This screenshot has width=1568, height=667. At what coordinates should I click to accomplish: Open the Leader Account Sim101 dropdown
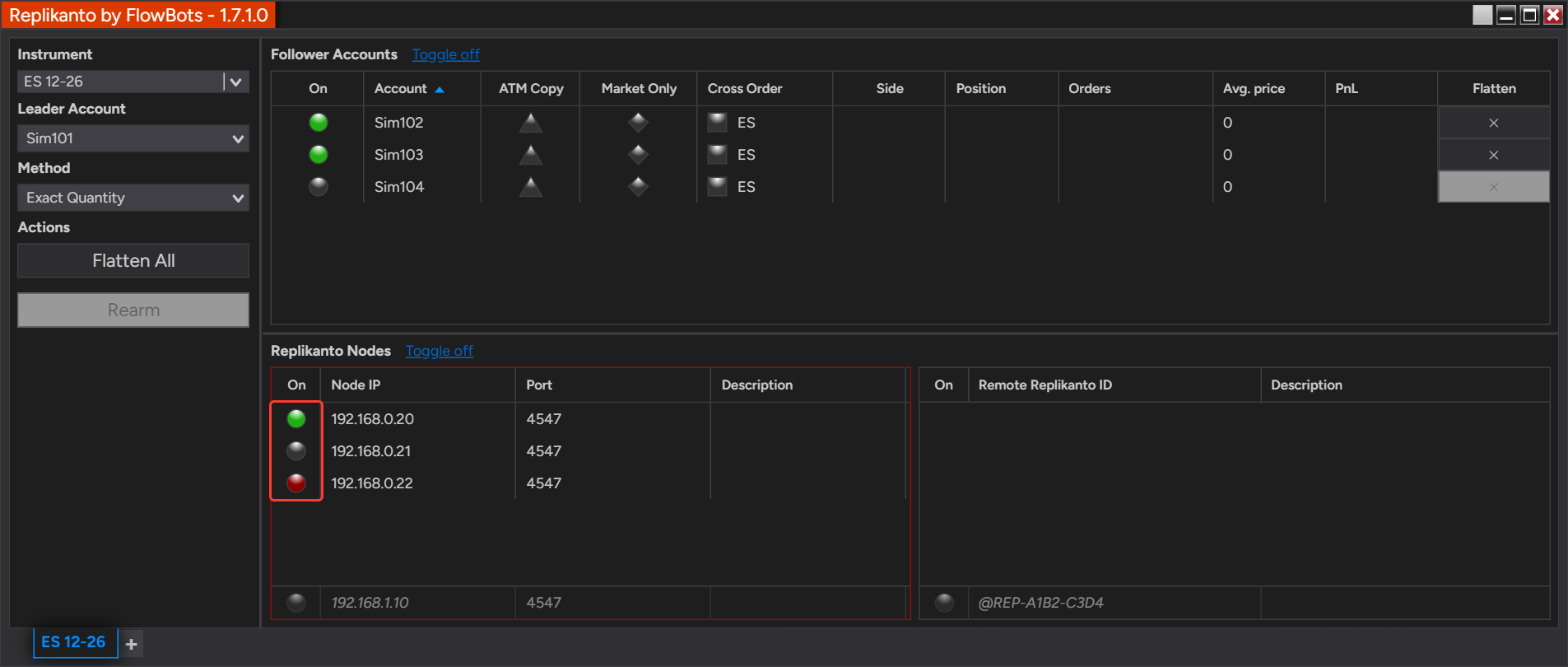coord(133,138)
